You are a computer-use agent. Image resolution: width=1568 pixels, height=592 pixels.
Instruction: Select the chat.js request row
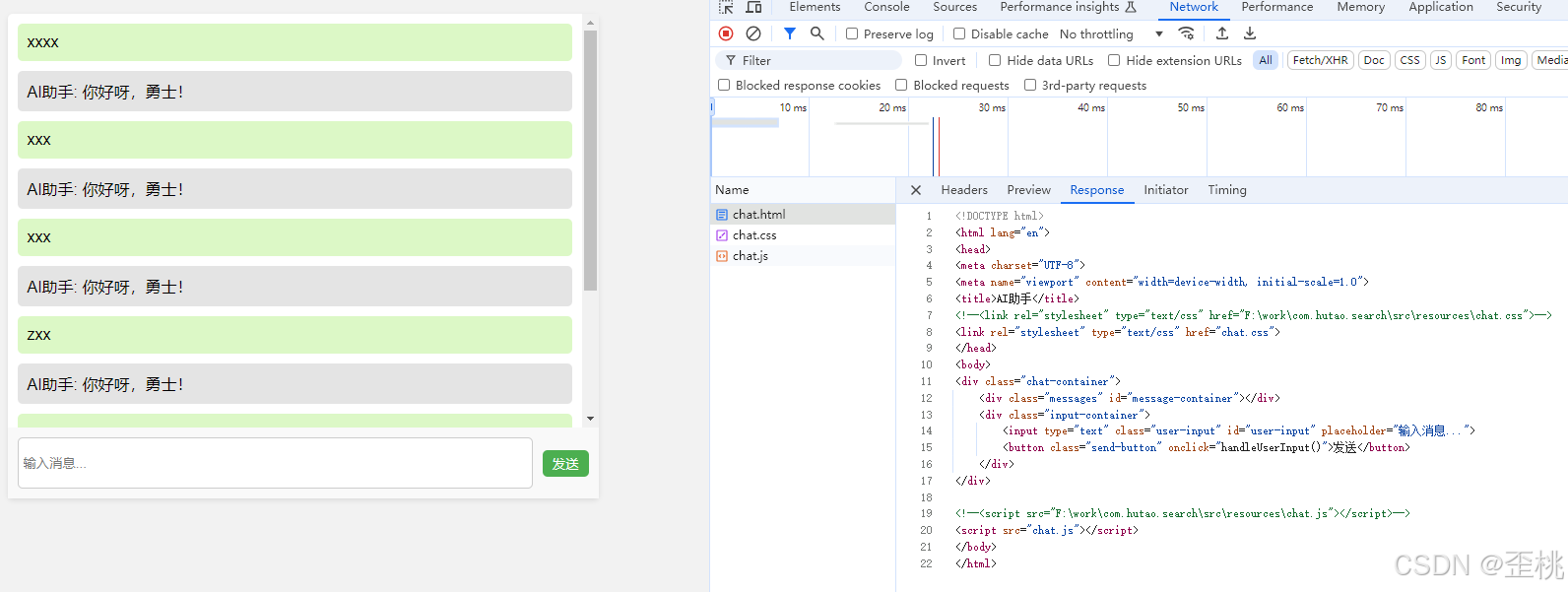[x=803, y=256]
